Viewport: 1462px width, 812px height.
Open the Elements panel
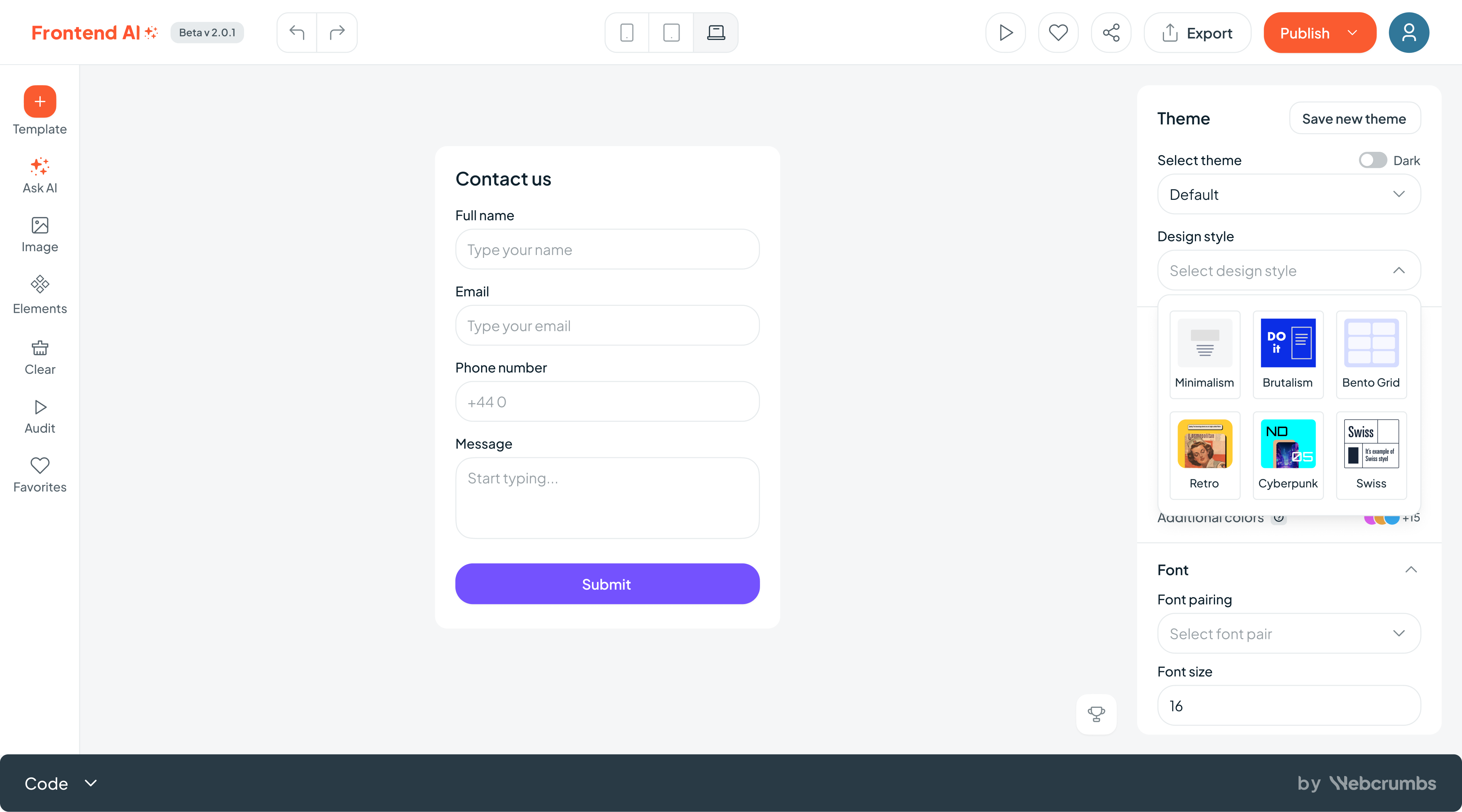(39, 294)
